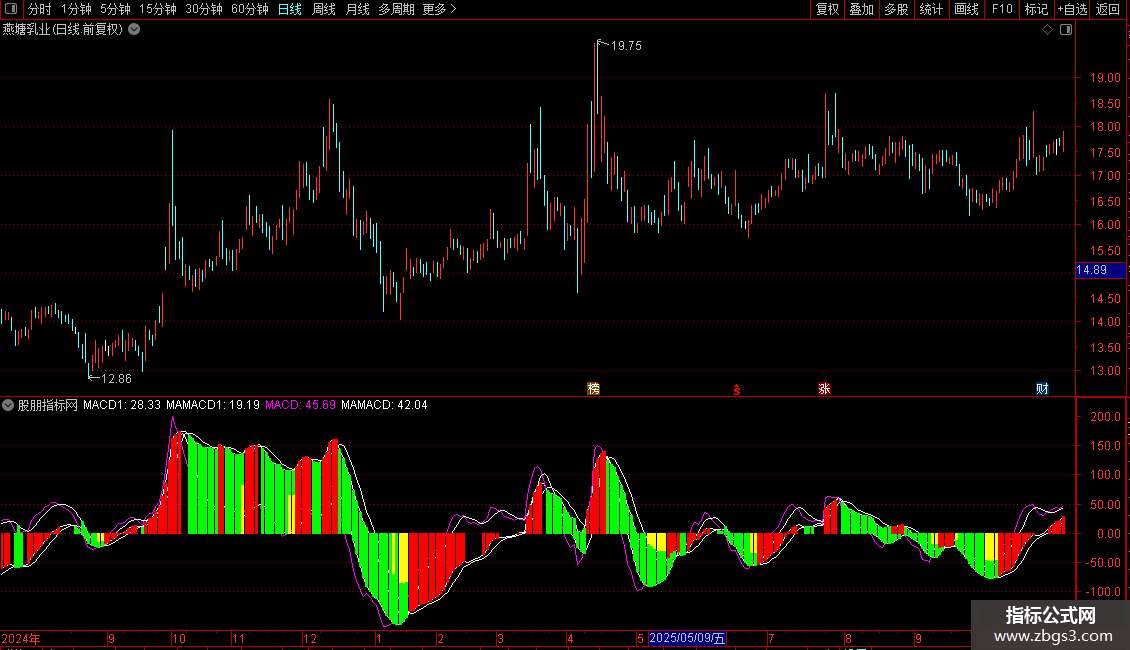Screen dimensions: 1130x650
Task: Click the panel layout icon at top-left
Action: click(x=11, y=9)
